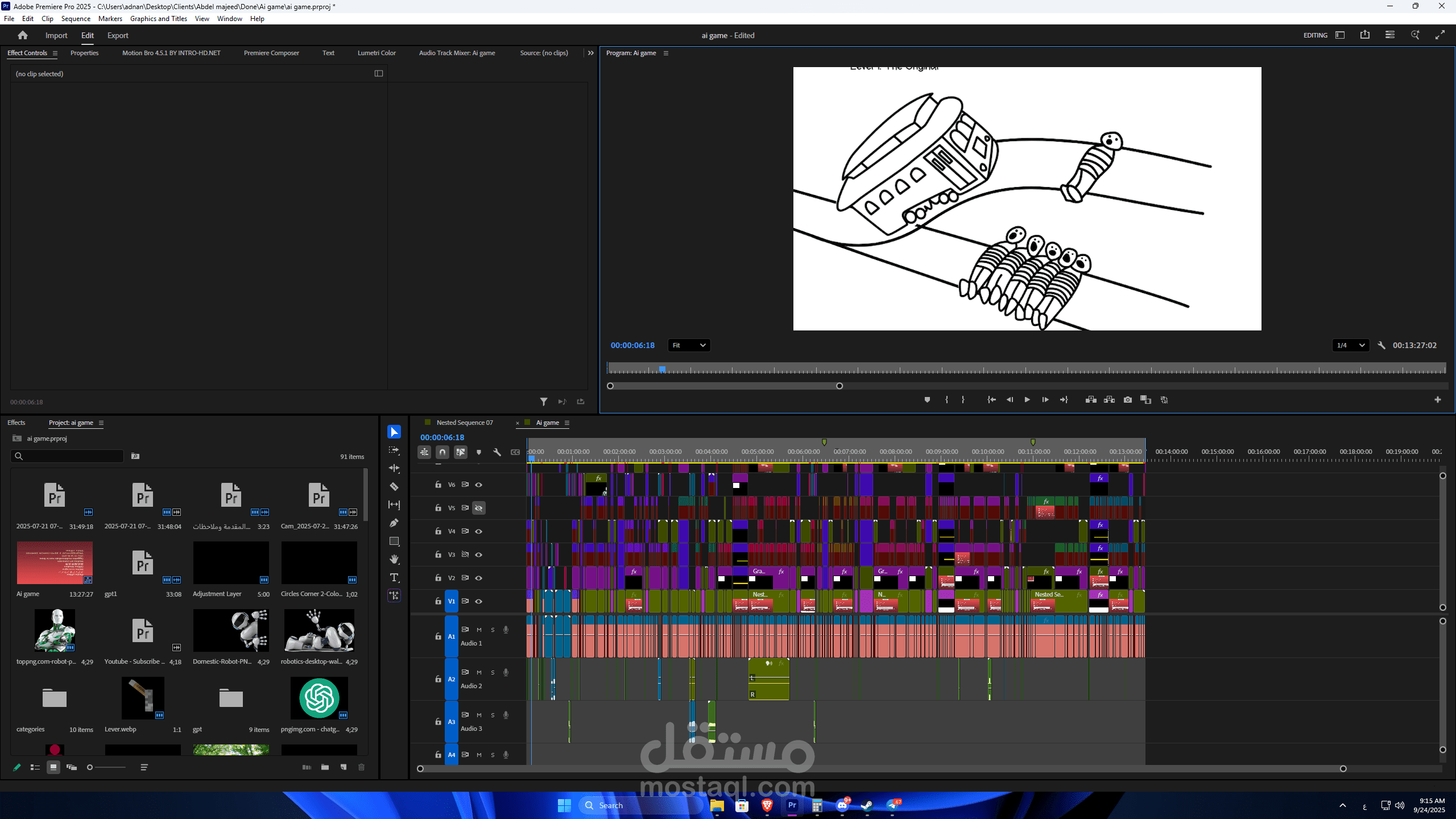The height and width of the screenshot is (819, 1456).
Task: Select the Ripple Edit tool
Action: coord(394,468)
